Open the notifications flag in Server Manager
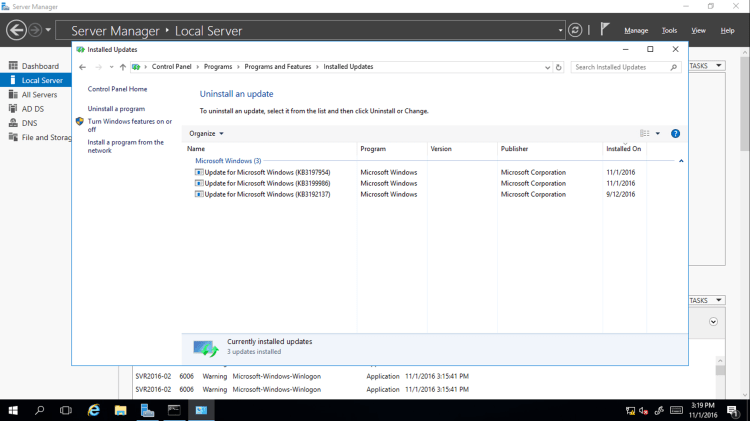Screen dimensions: 750x421 coord(605,30)
